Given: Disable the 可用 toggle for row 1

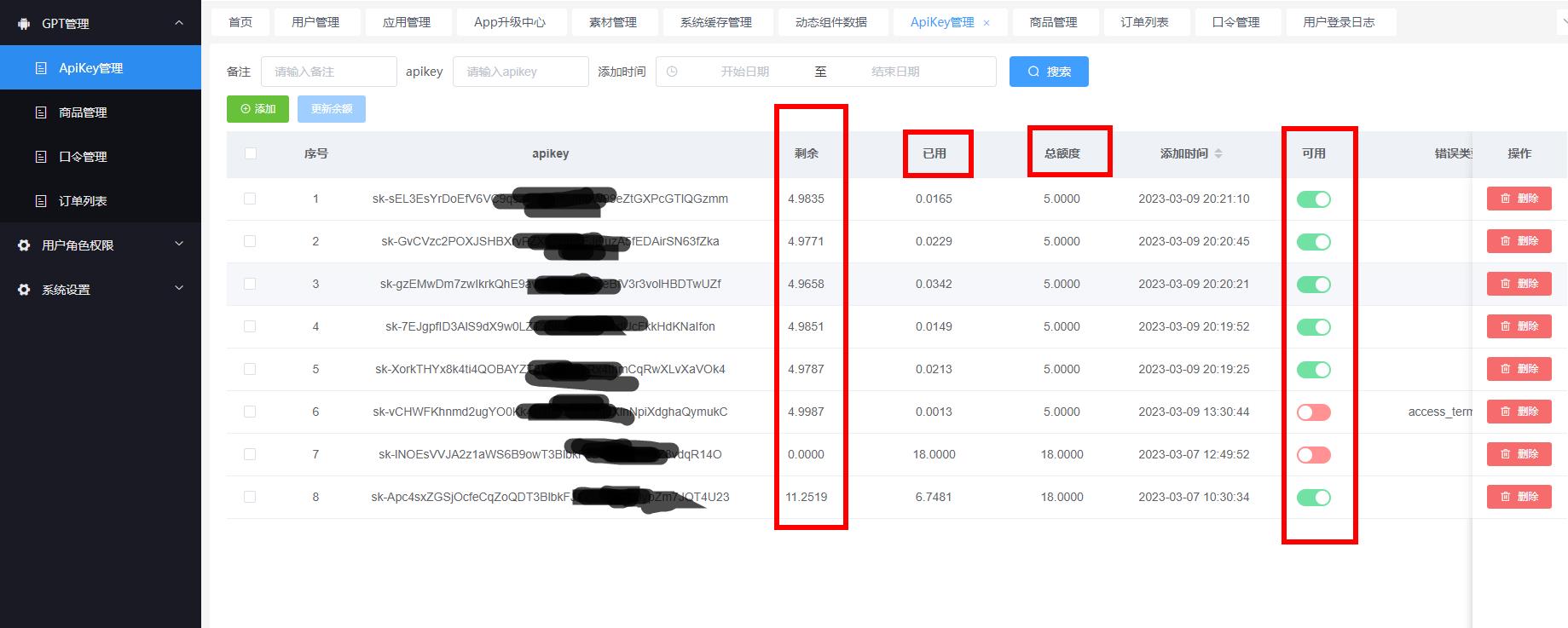Looking at the screenshot, I should [1313, 199].
